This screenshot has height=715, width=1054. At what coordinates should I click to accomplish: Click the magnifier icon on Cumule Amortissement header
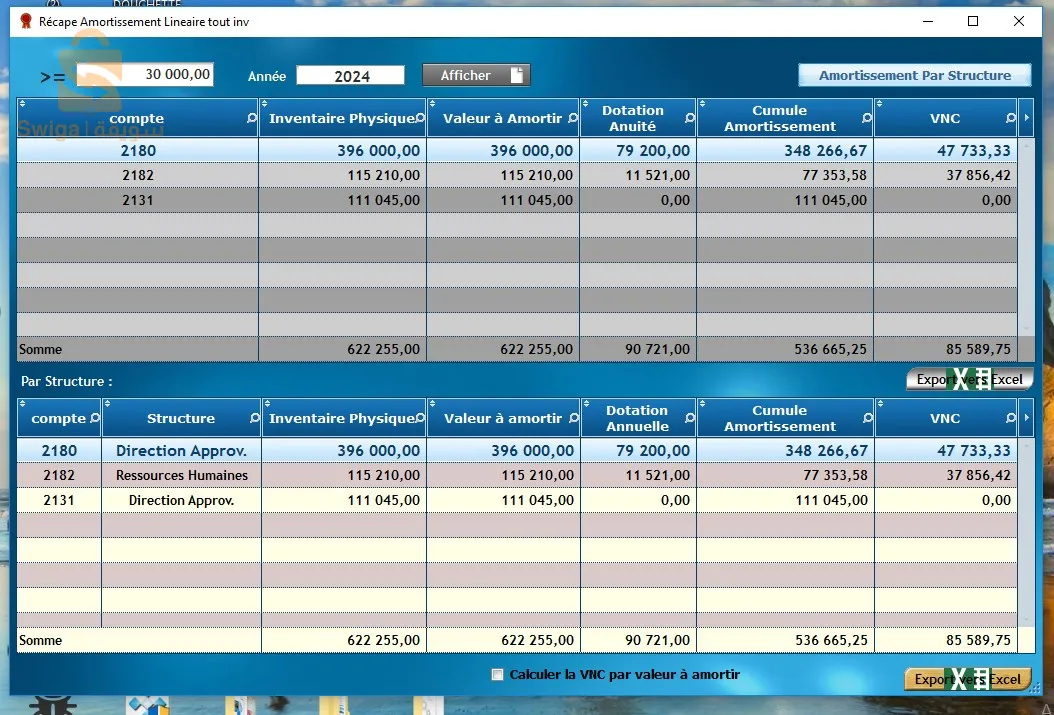pos(868,118)
